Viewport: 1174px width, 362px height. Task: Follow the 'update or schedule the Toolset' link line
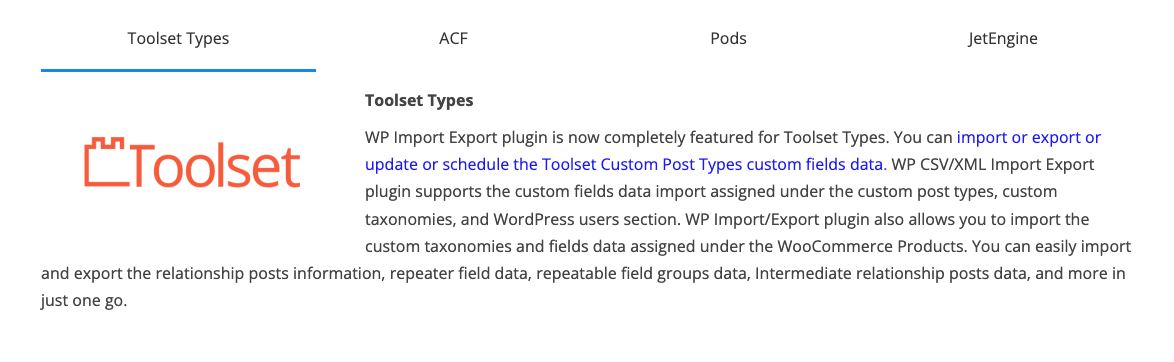click(626, 165)
